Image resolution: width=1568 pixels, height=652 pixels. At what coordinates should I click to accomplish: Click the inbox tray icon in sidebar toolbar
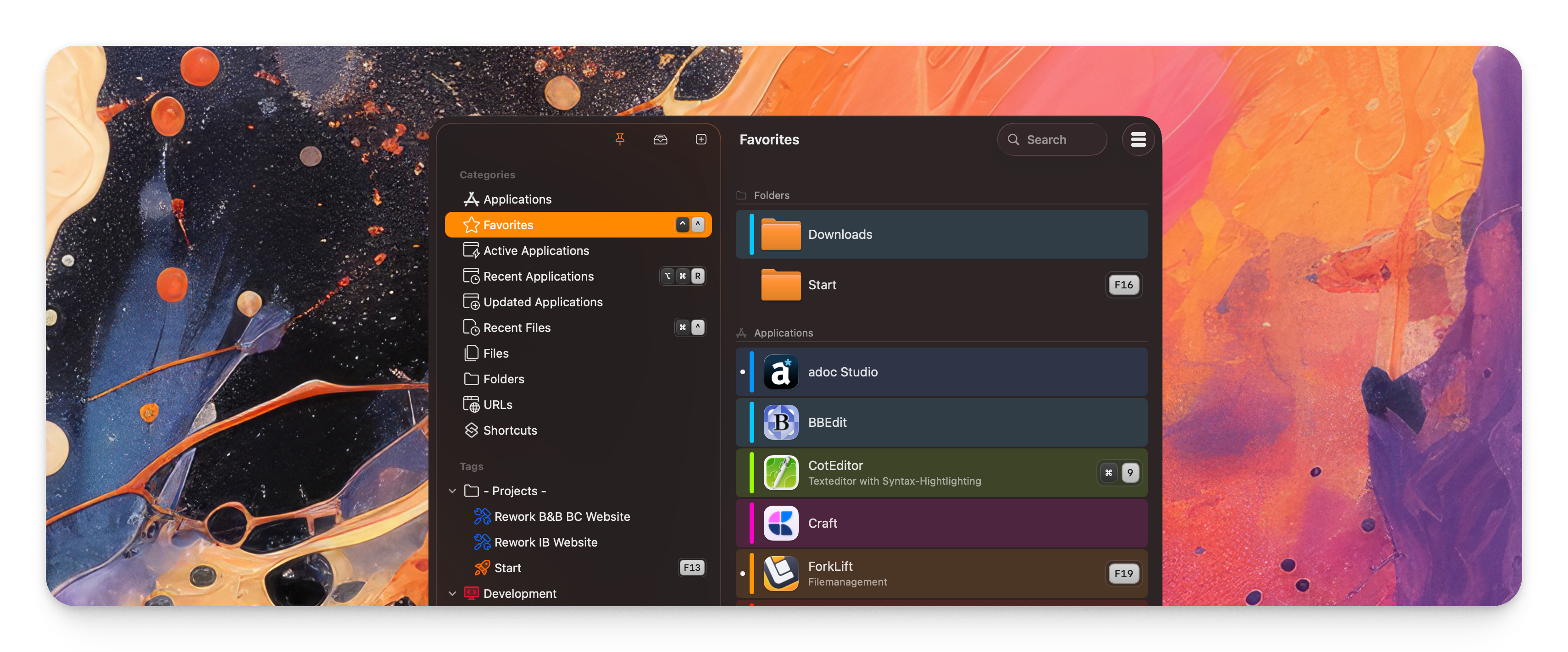pos(660,139)
